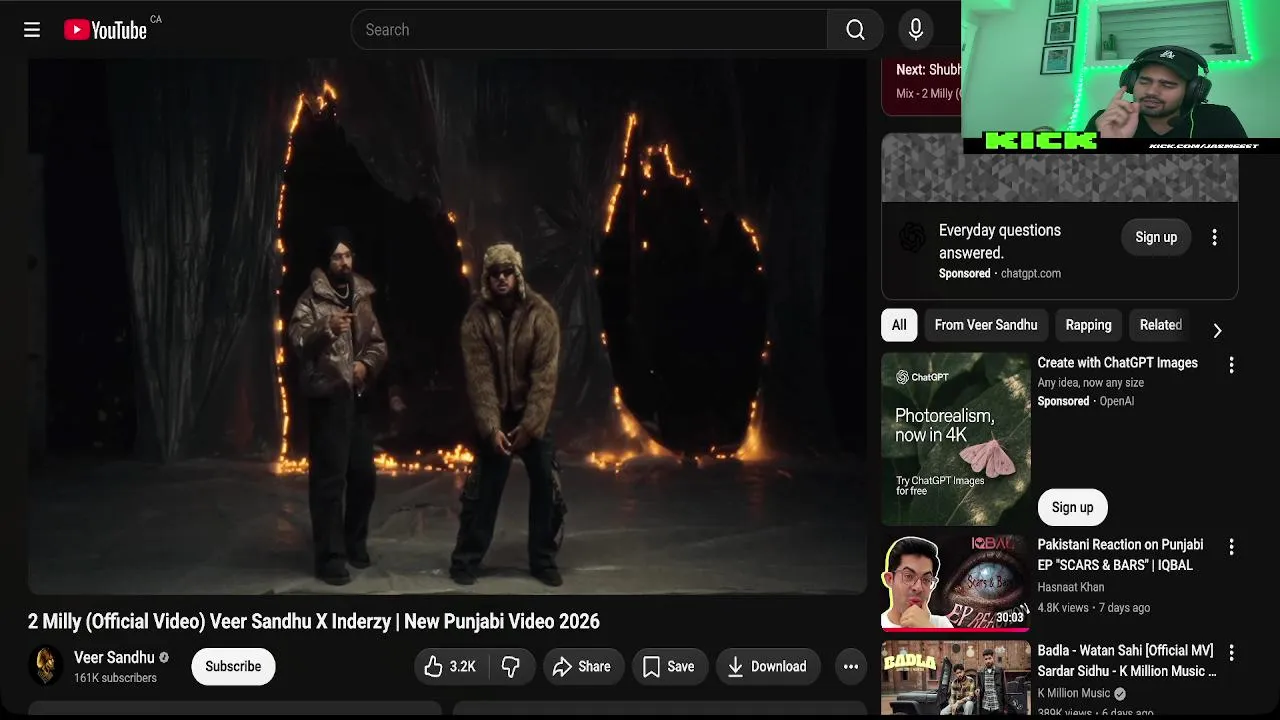1280x720 pixels.
Task: Click the 'Hasnaat Khan' channel name
Action: point(1071,587)
